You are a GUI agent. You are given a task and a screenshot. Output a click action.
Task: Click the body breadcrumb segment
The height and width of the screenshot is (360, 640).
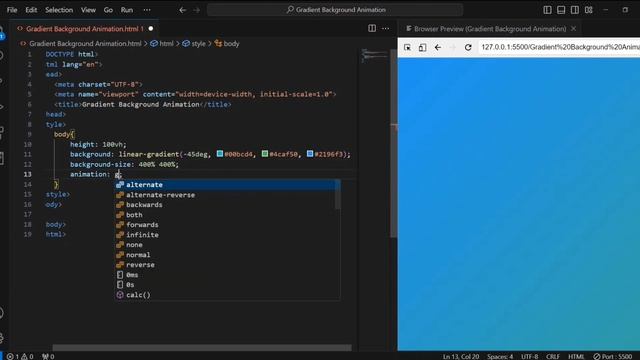tap(231, 44)
